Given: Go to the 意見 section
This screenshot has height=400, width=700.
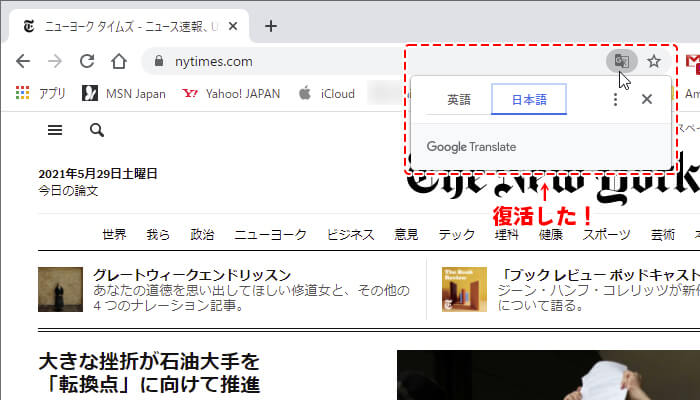Looking at the screenshot, I should point(406,234).
